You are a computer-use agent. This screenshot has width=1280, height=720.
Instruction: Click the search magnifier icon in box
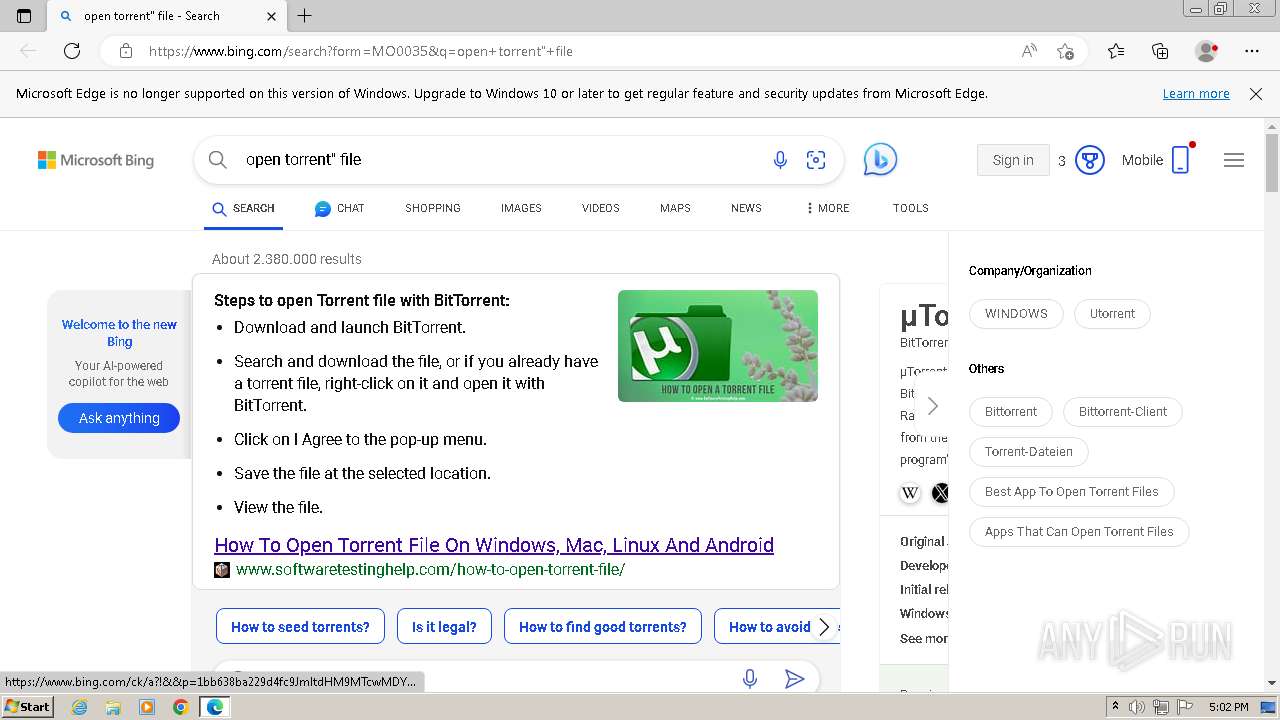[x=217, y=160]
